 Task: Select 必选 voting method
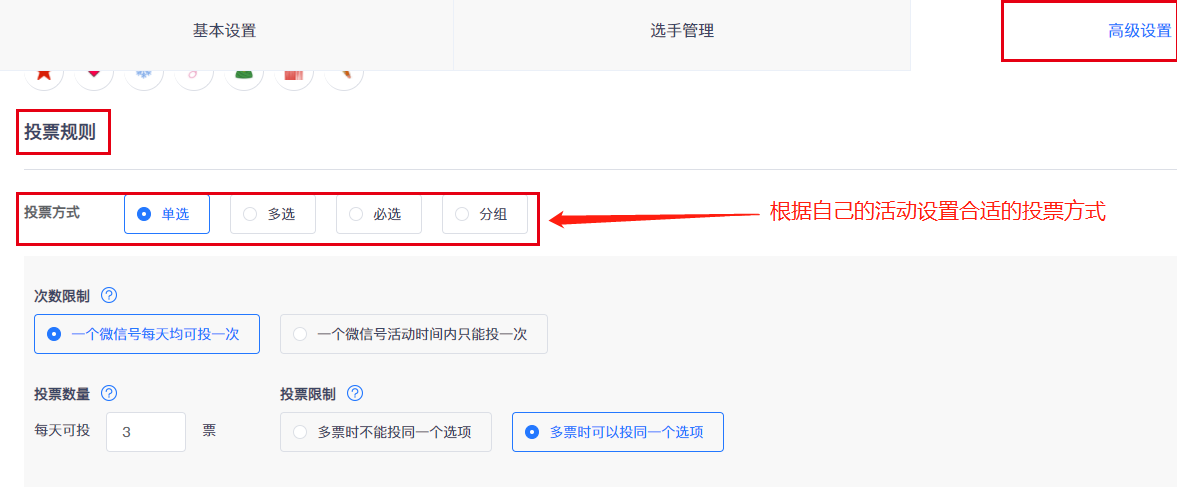[x=379, y=215]
